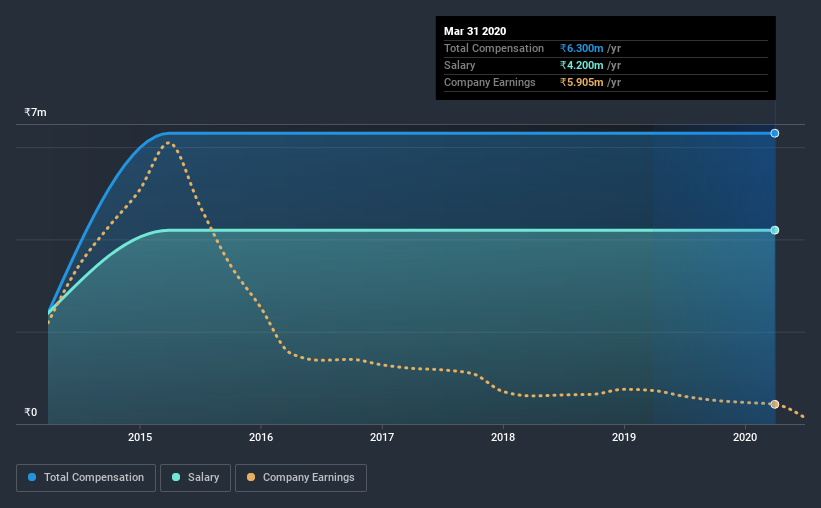Click the Company Earnings data point marker

[x=774, y=404]
